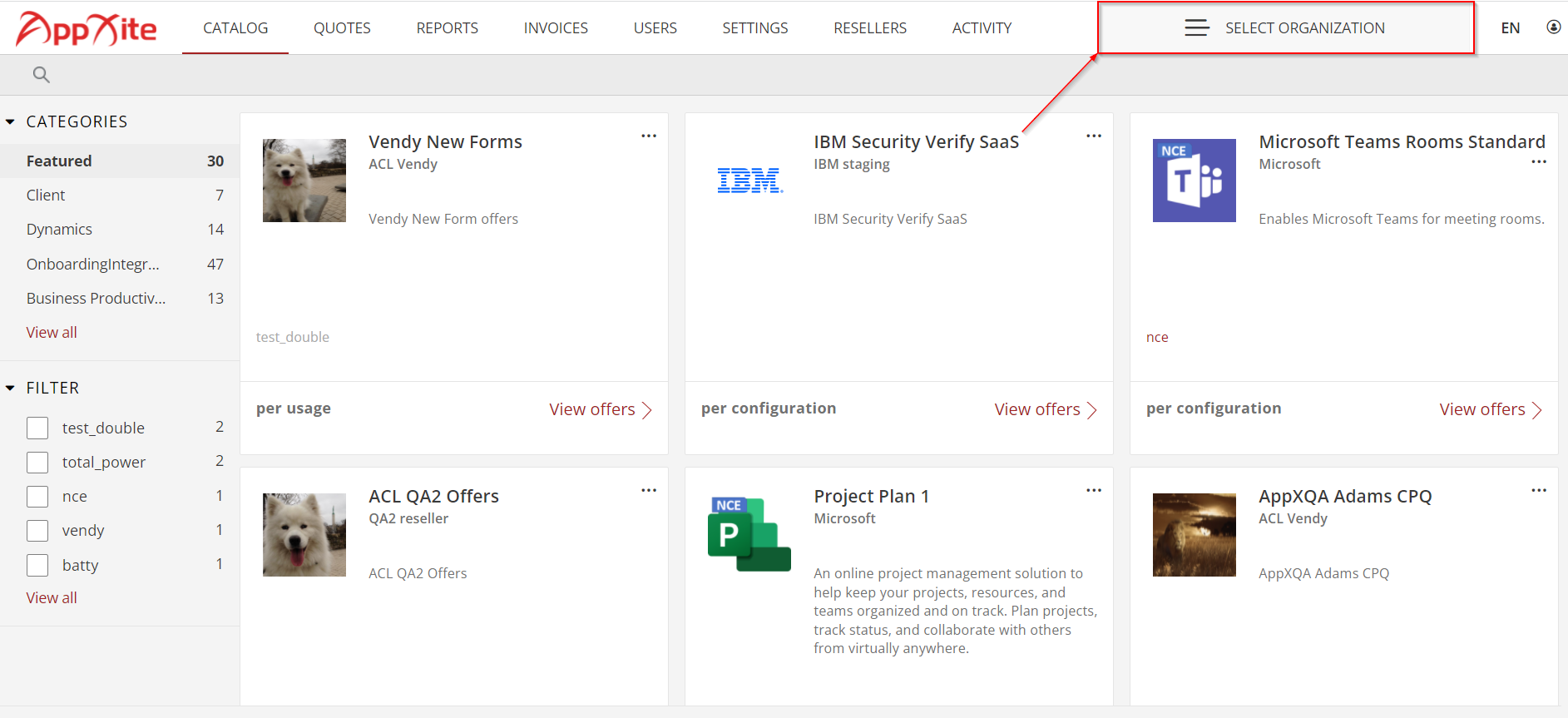Screen dimensions: 1568x718
Task: Switch to the Resellers tab
Action: pyautogui.click(x=870, y=28)
